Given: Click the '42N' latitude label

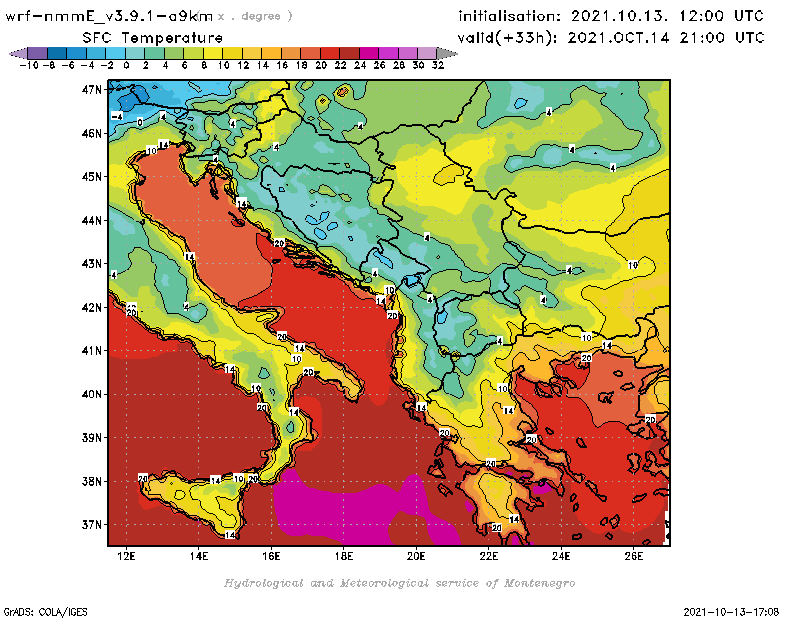Looking at the screenshot, I should pos(92,307).
